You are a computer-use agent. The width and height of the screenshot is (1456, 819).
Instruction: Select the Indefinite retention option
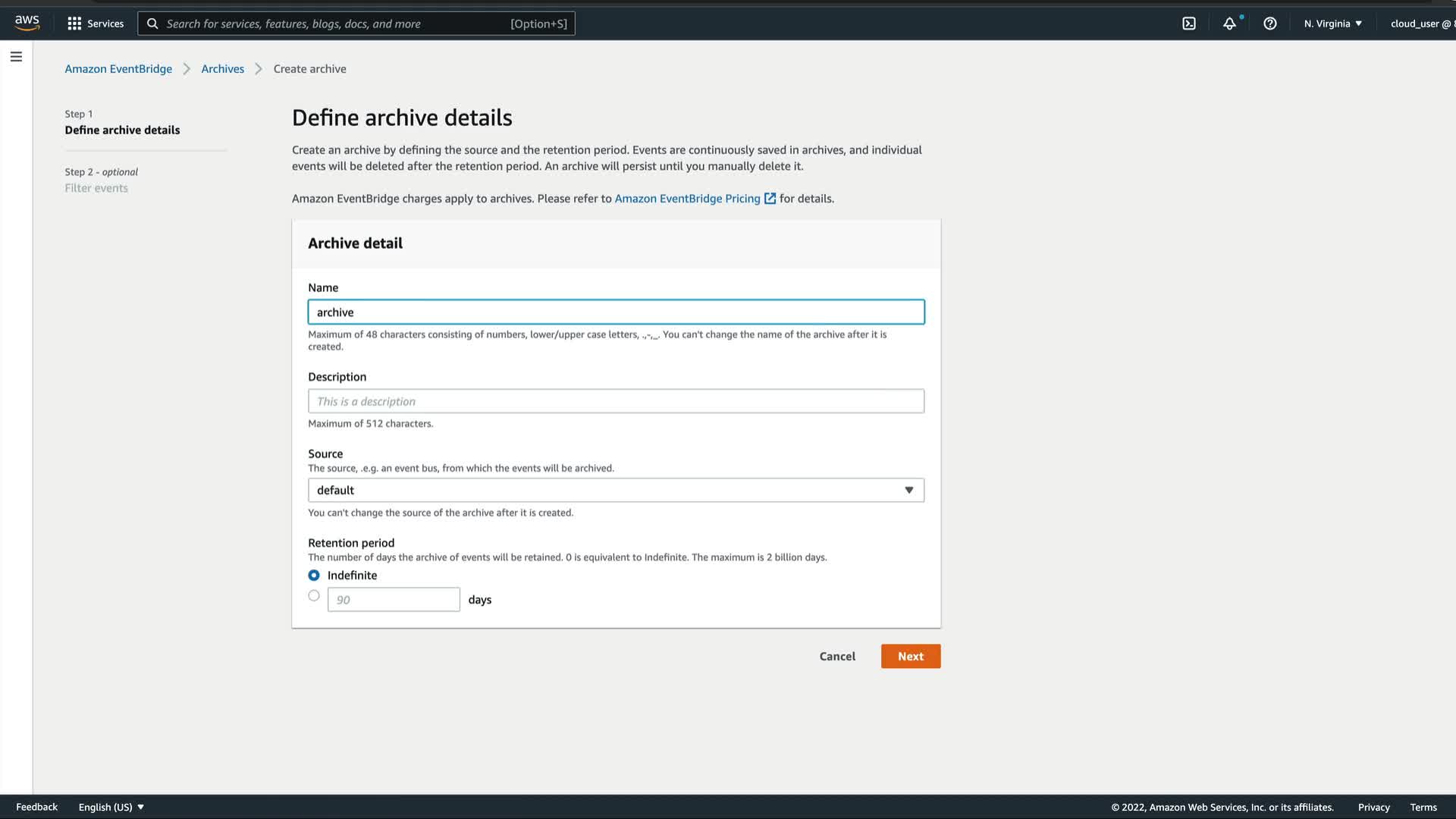314,576
